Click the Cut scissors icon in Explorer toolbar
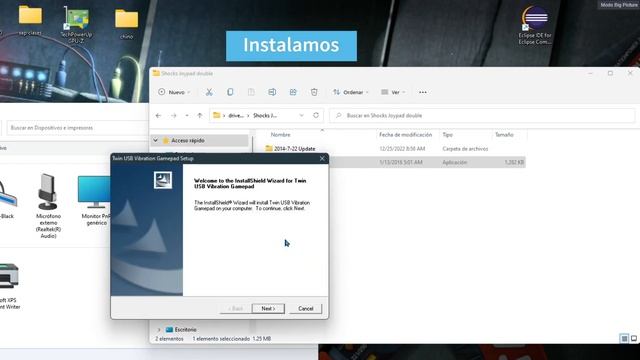Screen dimensions: 640x360 pos(209,92)
